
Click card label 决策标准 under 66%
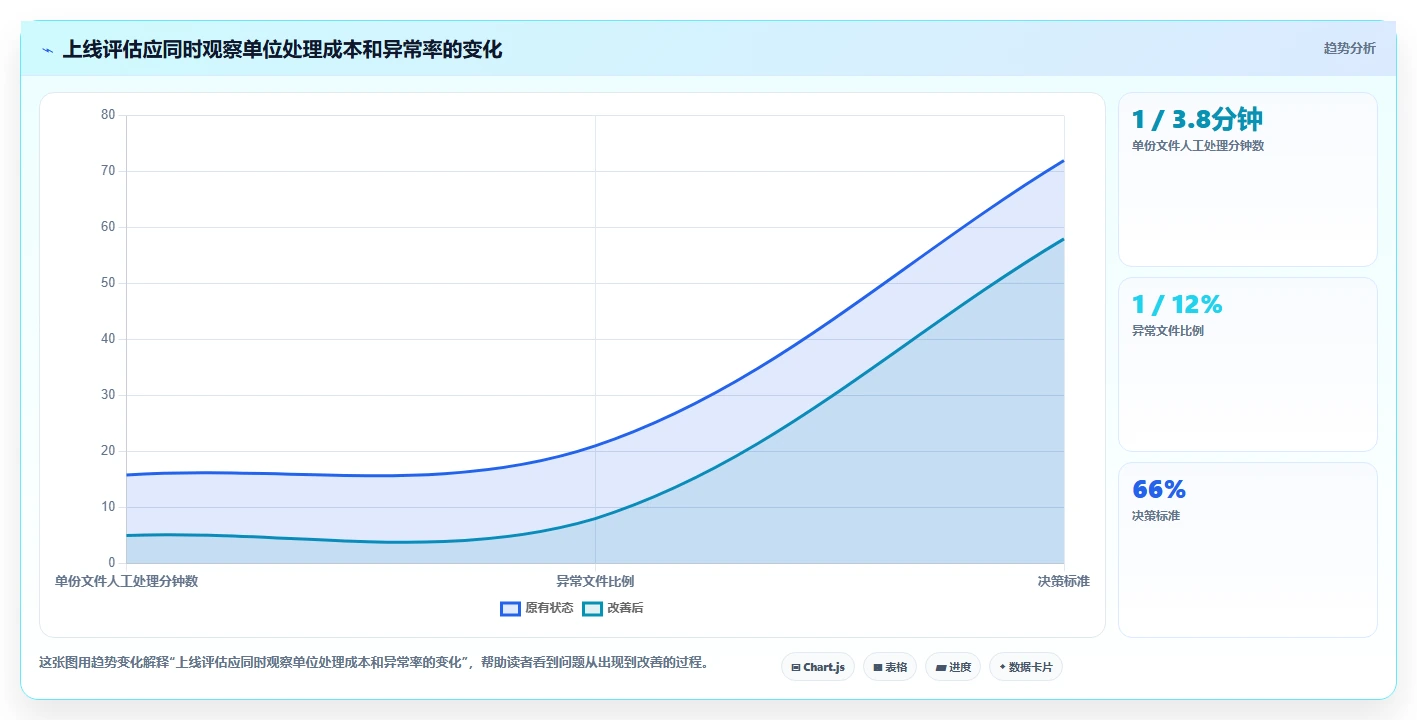click(1156, 515)
